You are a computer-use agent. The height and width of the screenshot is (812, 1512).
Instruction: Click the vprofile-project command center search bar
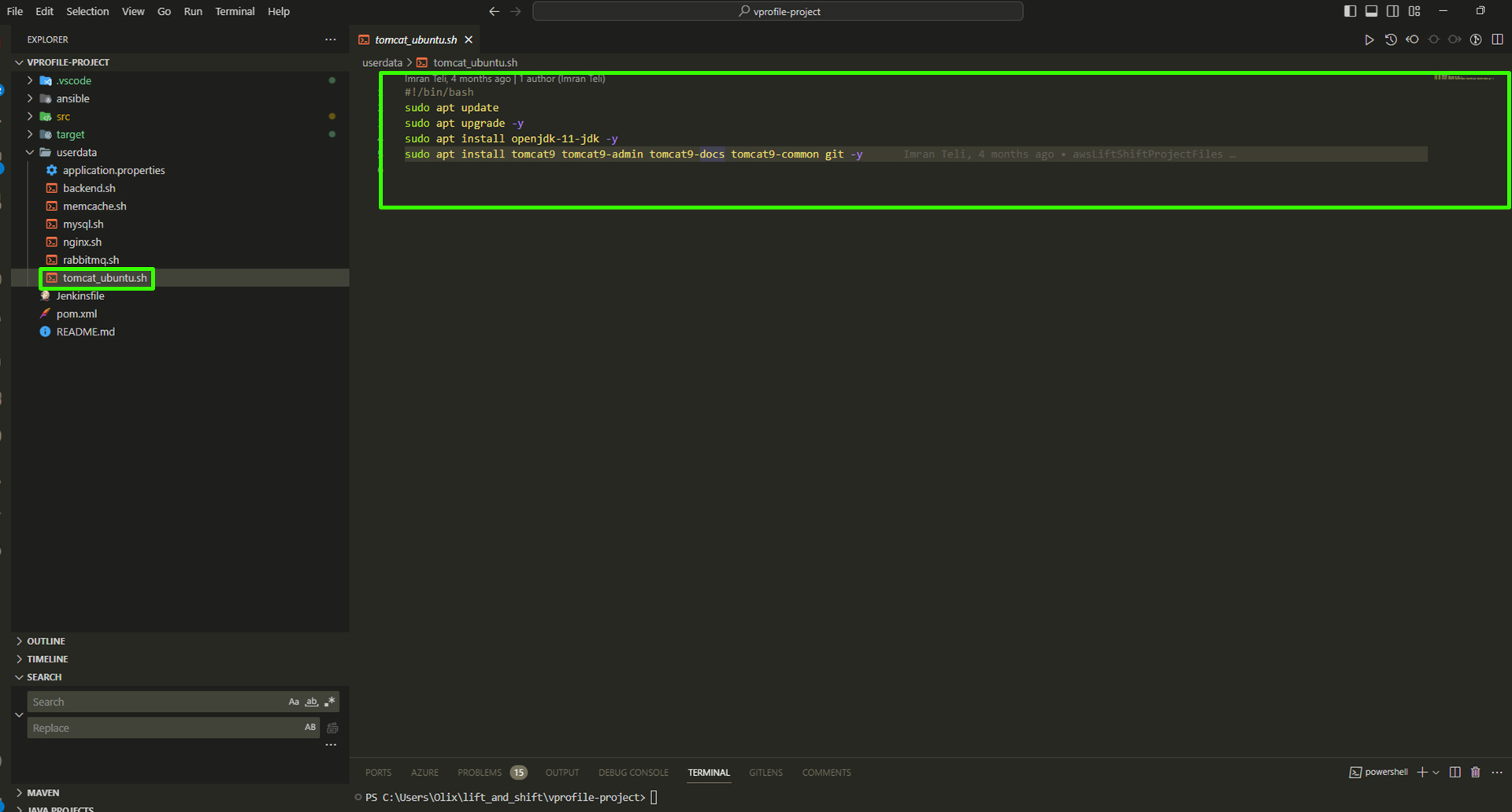pyautogui.click(x=778, y=11)
